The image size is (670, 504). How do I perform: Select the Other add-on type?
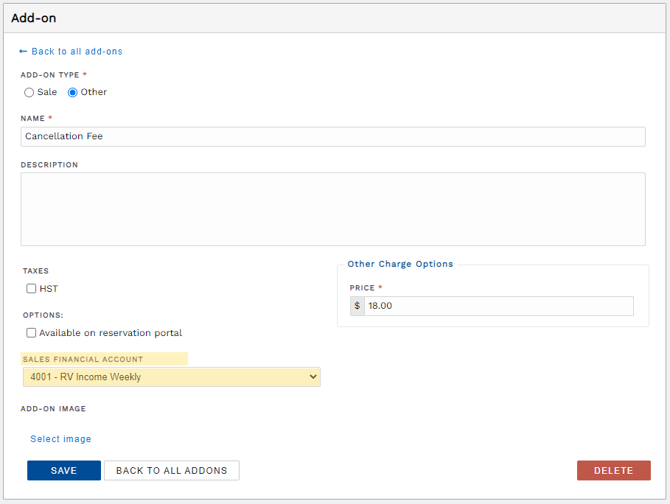coord(73,92)
